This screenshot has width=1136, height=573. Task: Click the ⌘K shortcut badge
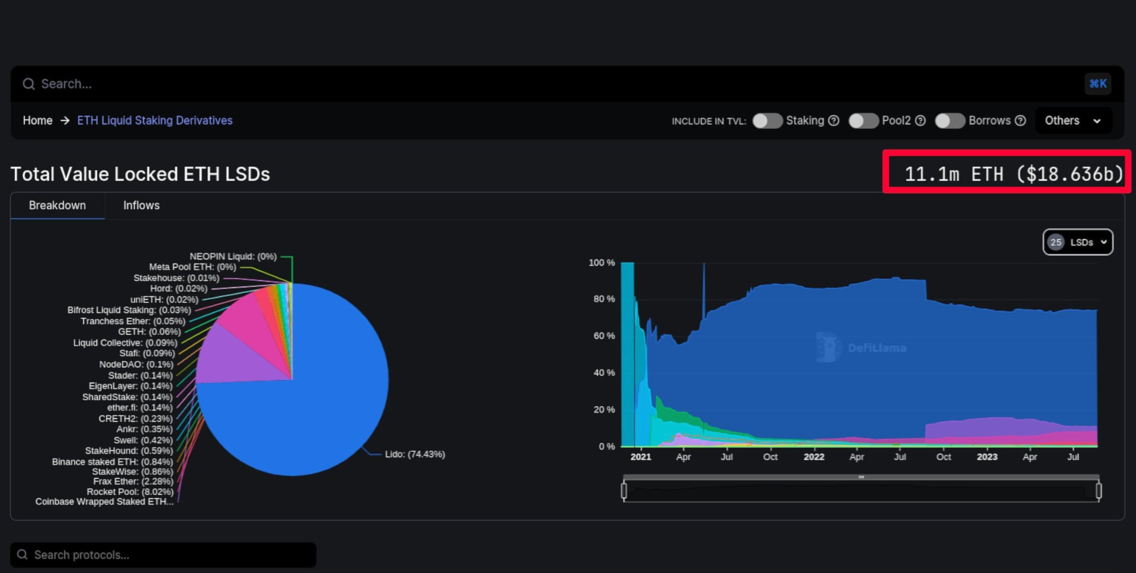pyautogui.click(x=1098, y=84)
